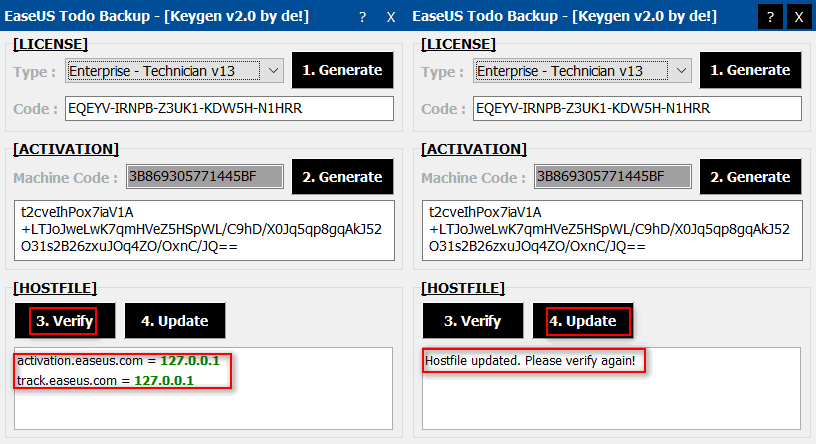Focus the license Code field in the right window

coord(638,108)
